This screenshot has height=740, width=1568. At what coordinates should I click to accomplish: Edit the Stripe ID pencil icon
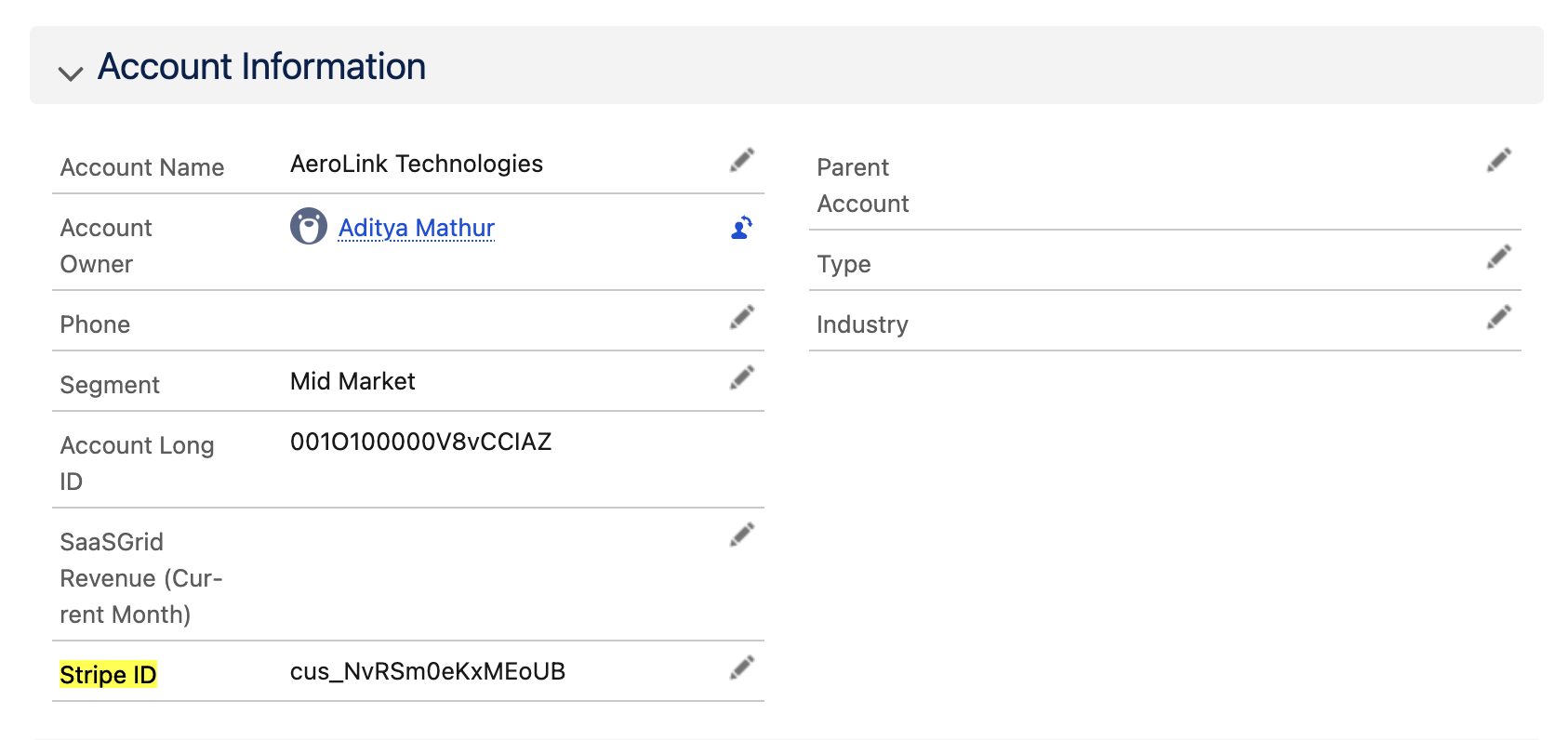pyautogui.click(x=741, y=668)
